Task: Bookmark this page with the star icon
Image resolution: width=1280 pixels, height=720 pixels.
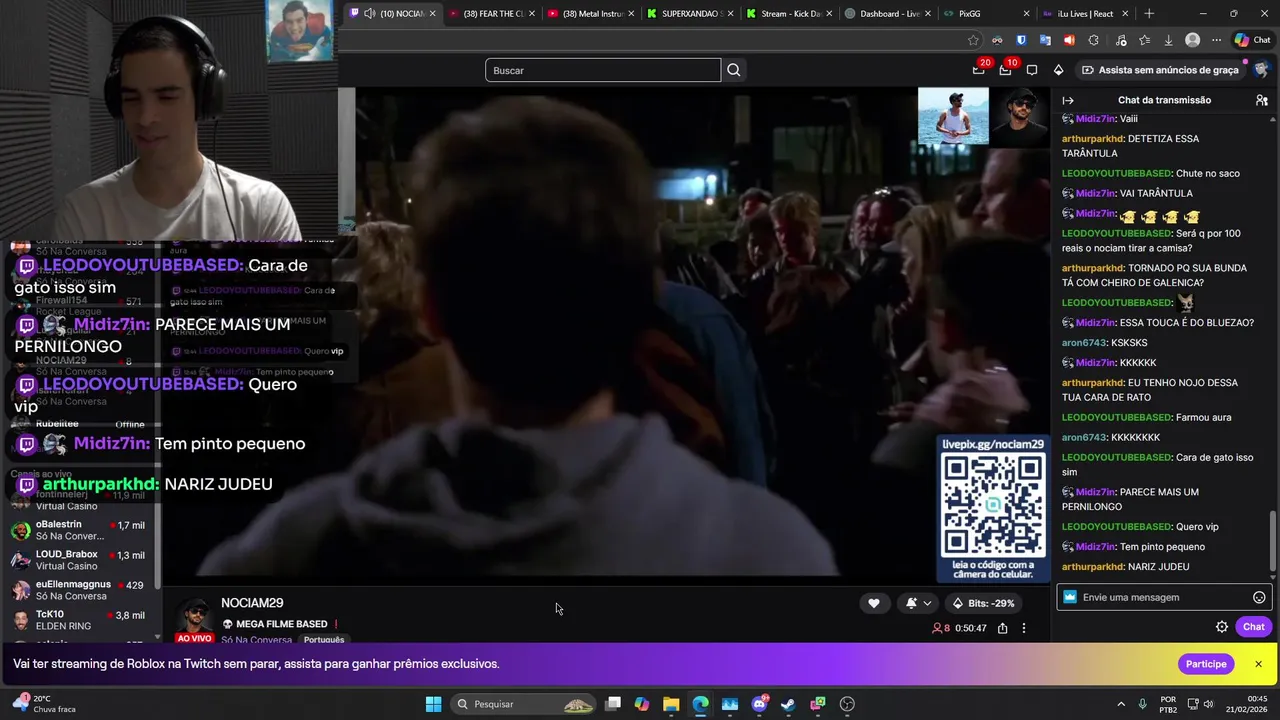Action: (x=973, y=40)
